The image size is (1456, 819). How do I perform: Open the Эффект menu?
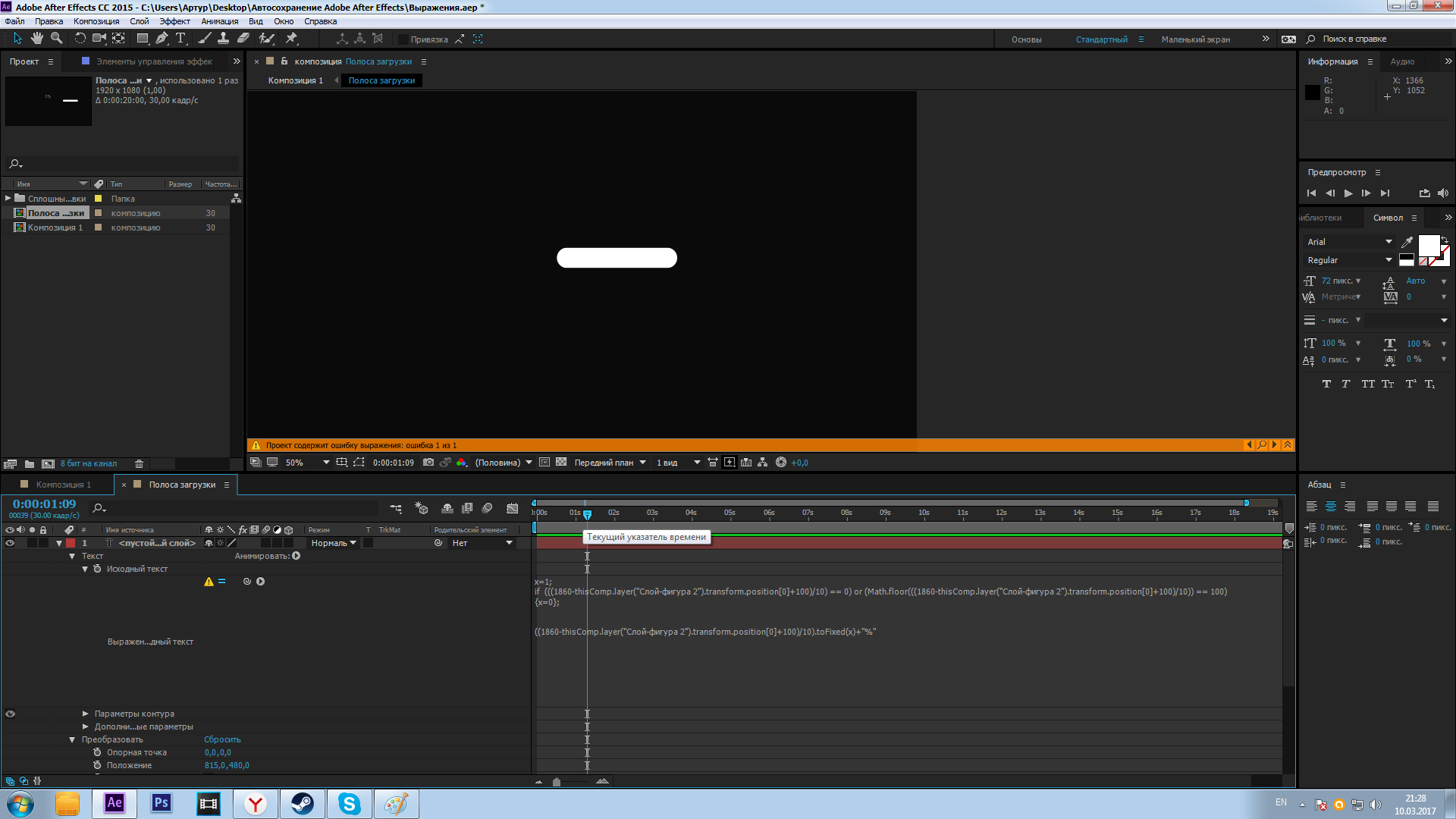click(x=174, y=21)
